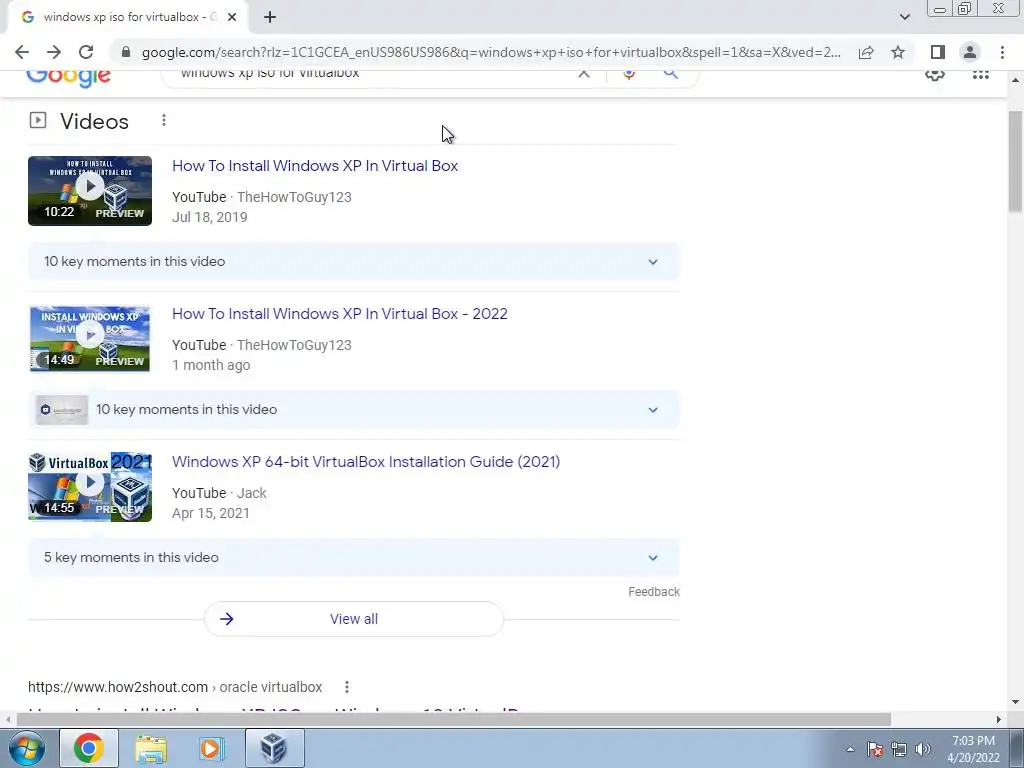Click the address bar URL
Screen dimensions: 1024x768
tap(490, 52)
